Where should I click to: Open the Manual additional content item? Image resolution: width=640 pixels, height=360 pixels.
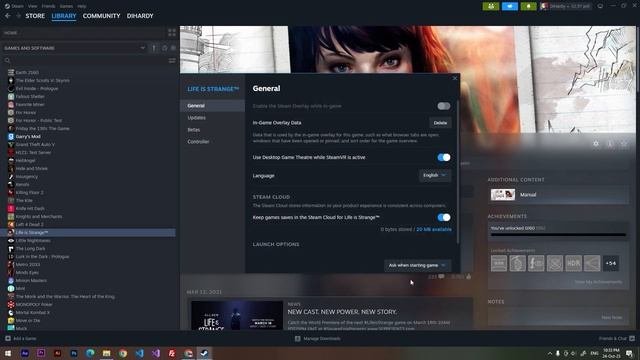tap(558, 195)
